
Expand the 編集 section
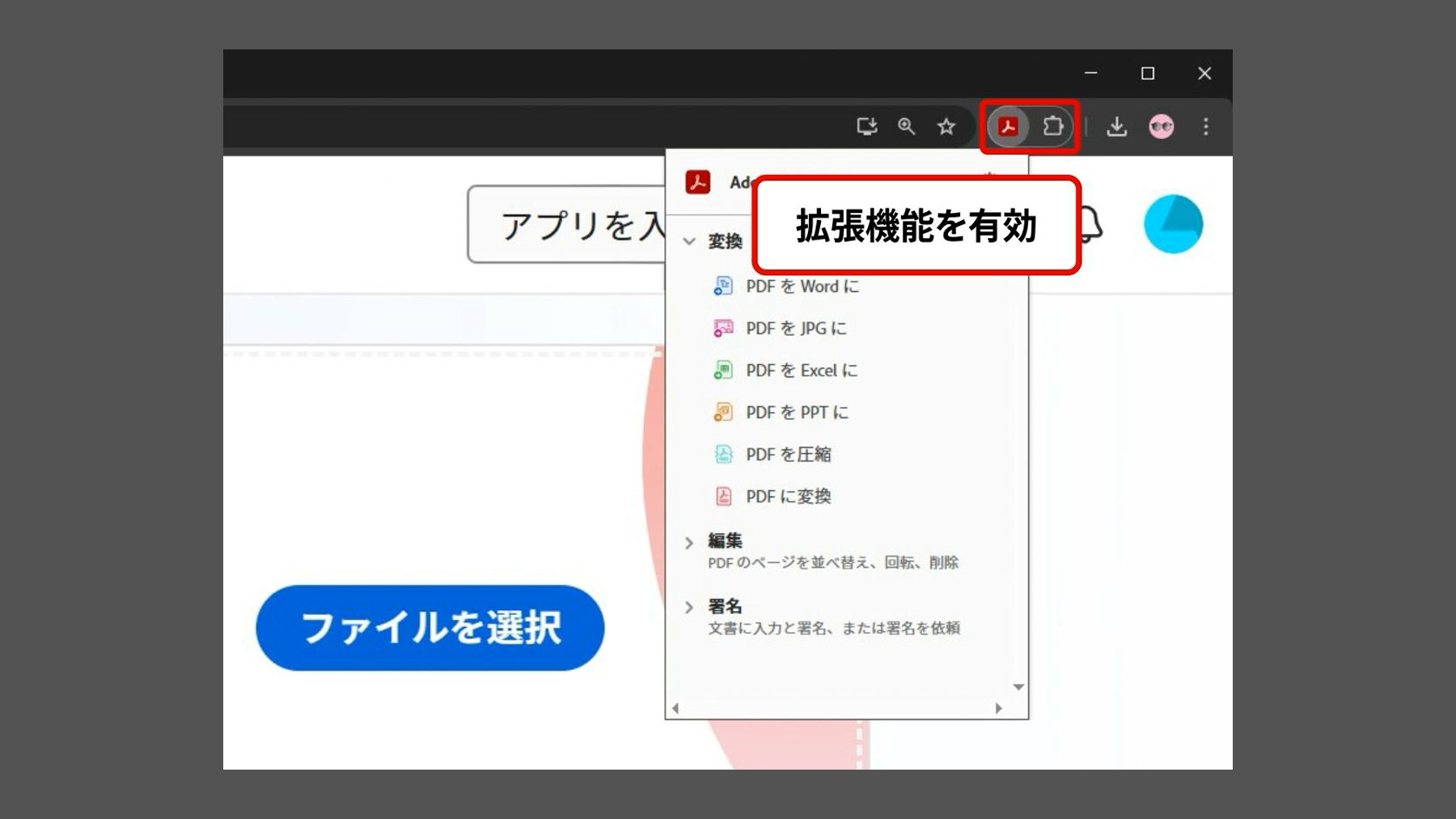(689, 542)
